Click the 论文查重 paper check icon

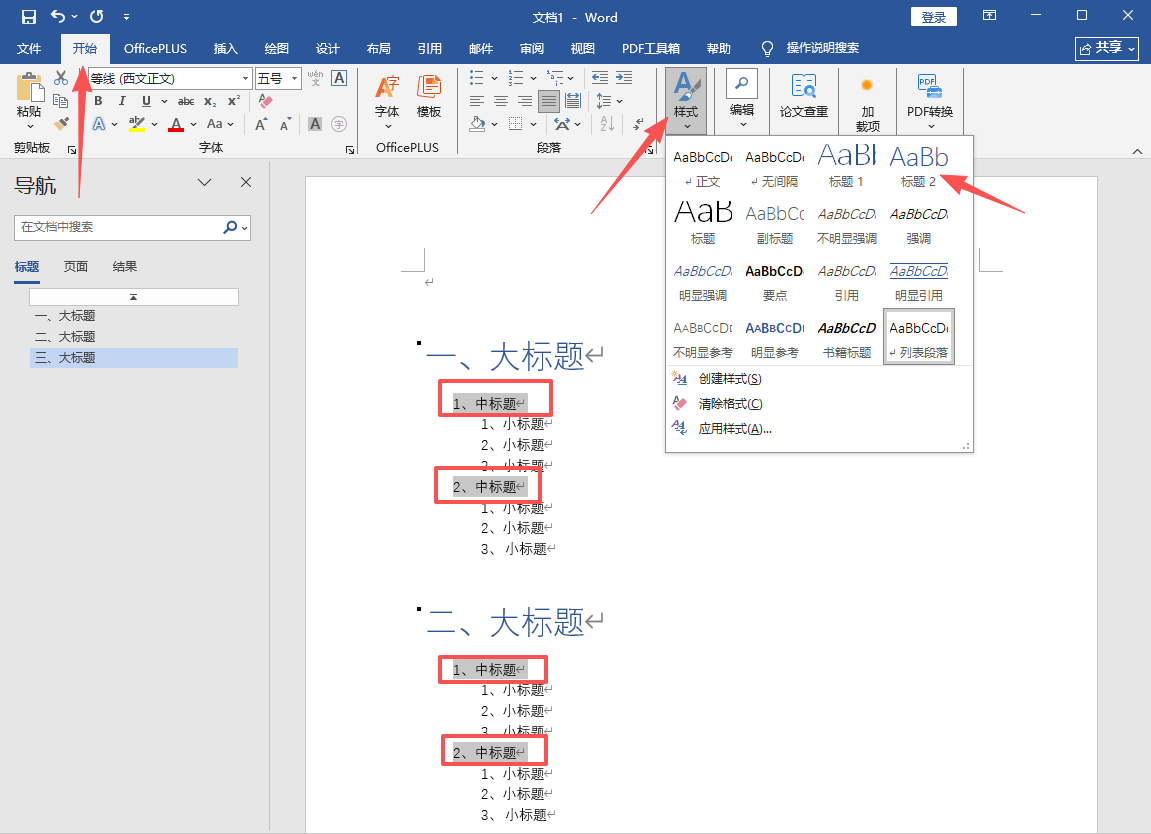(x=804, y=98)
